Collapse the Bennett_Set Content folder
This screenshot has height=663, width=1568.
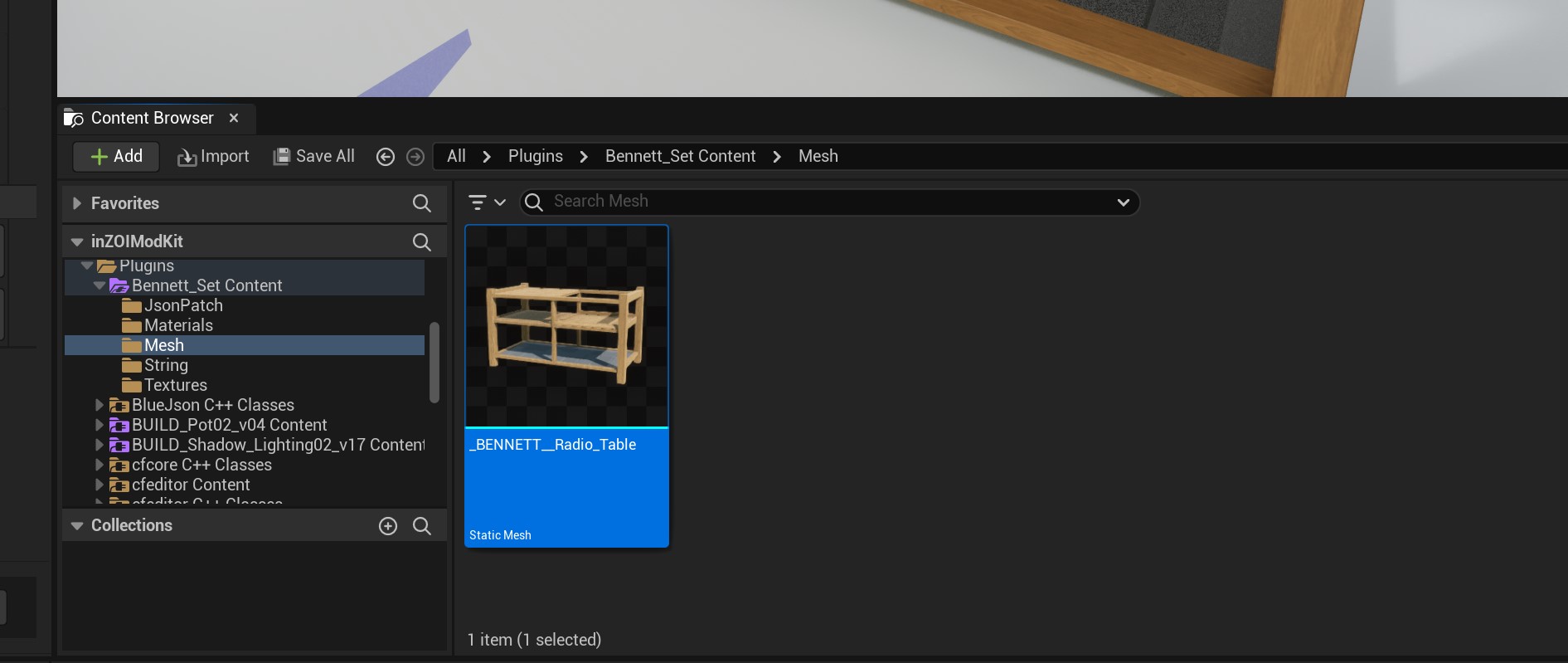click(100, 285)
